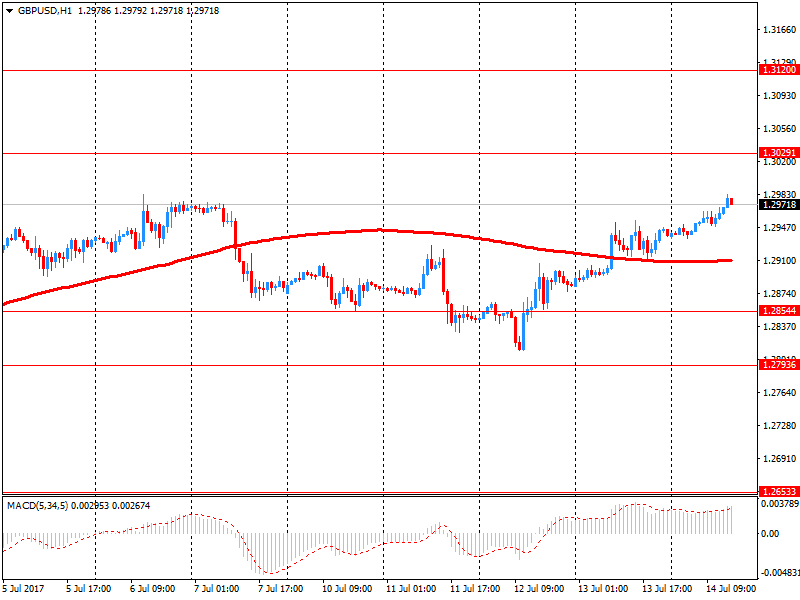Click the 11 Jul 17:00 time axis label
The image size is (800, 600).
click(x=475, y=589)
